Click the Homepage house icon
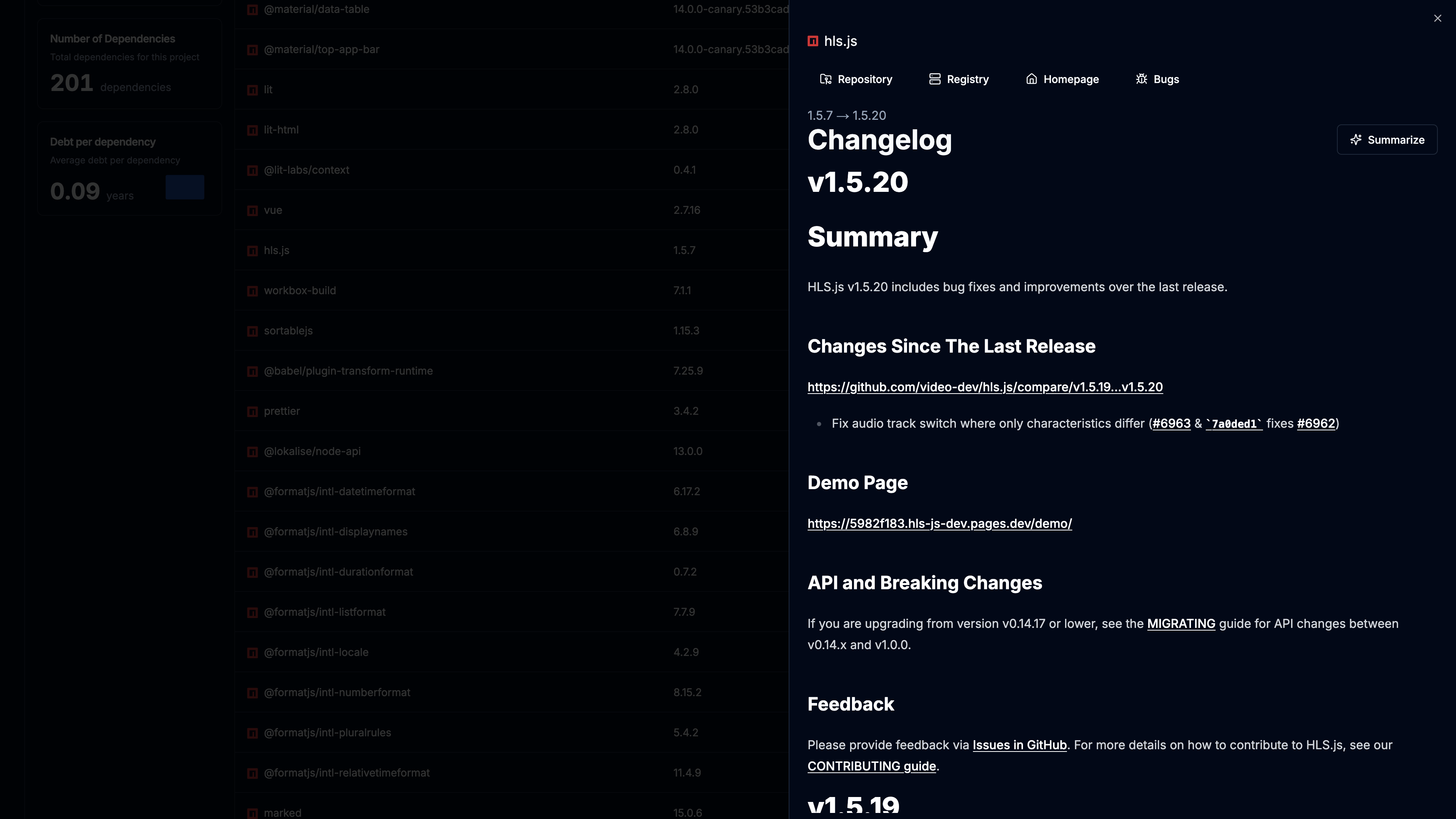 (1031, 79)
